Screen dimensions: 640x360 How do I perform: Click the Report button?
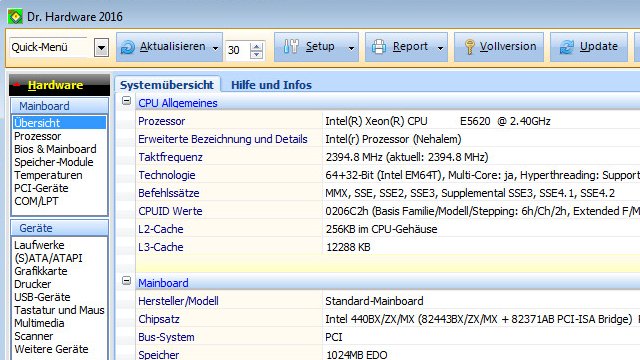pos(406,47)
